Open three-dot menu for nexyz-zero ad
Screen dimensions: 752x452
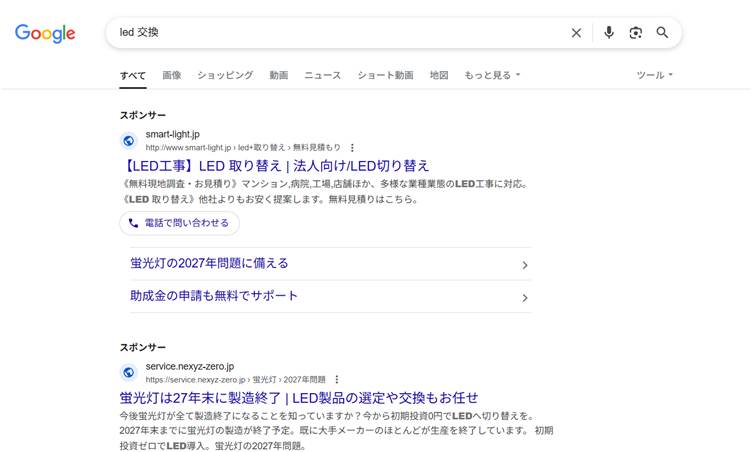(x=337, y=380)
